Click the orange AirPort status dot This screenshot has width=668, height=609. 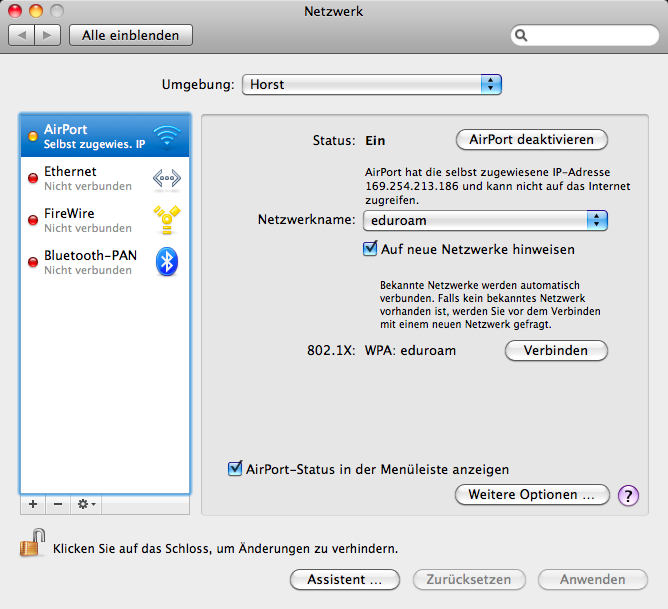tap(33, 136)
